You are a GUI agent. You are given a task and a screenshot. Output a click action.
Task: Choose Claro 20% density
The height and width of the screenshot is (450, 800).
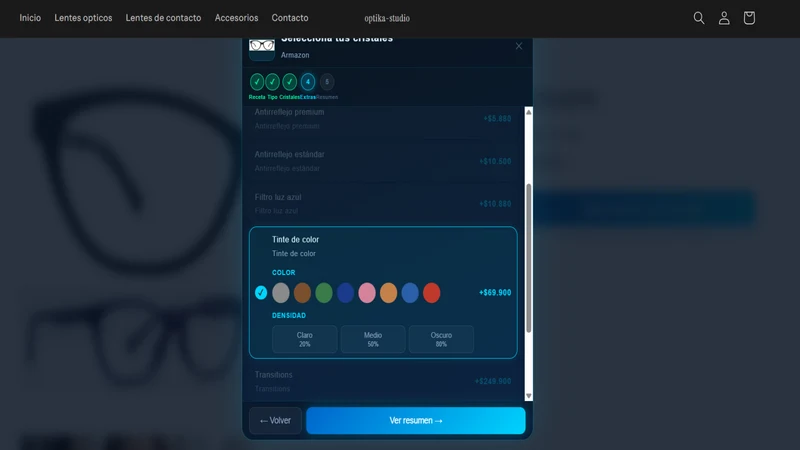(x=305, y=339)
